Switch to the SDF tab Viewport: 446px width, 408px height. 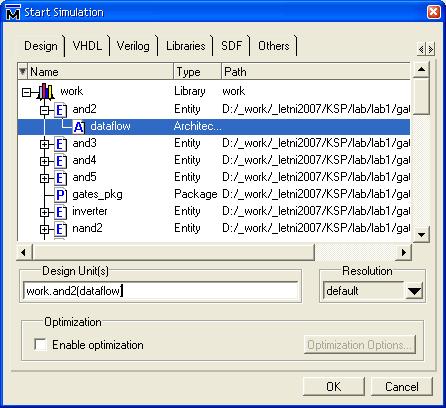[x=231, y=46]
